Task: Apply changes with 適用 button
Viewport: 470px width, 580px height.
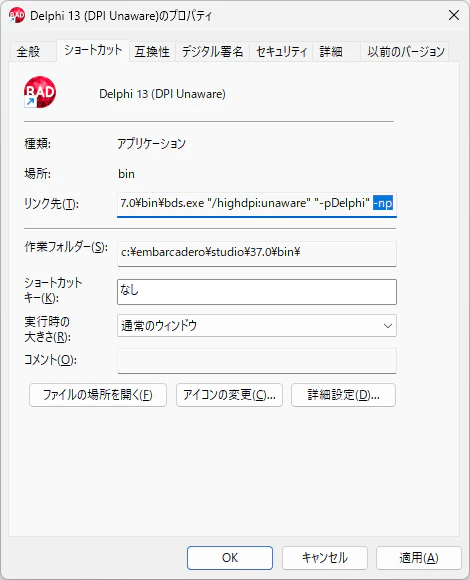Action: coord(419,557)
